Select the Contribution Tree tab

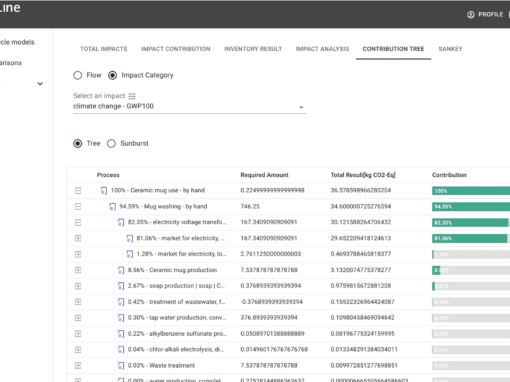pyautogui.click(x=393, y=49)
